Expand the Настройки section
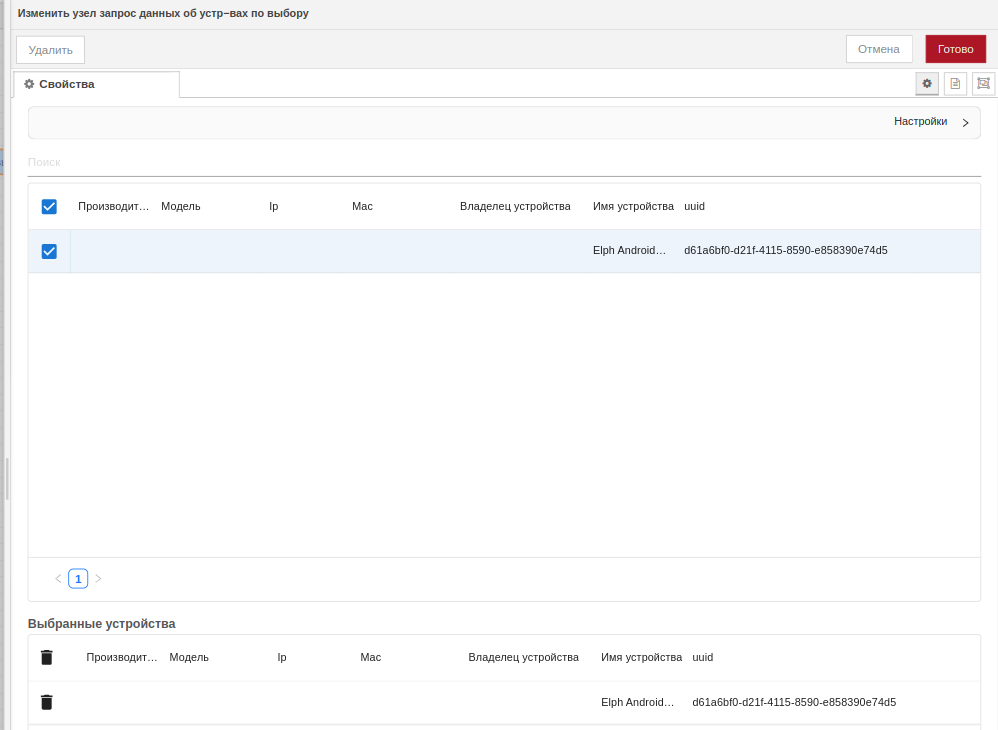 click(x=931, y=122)
